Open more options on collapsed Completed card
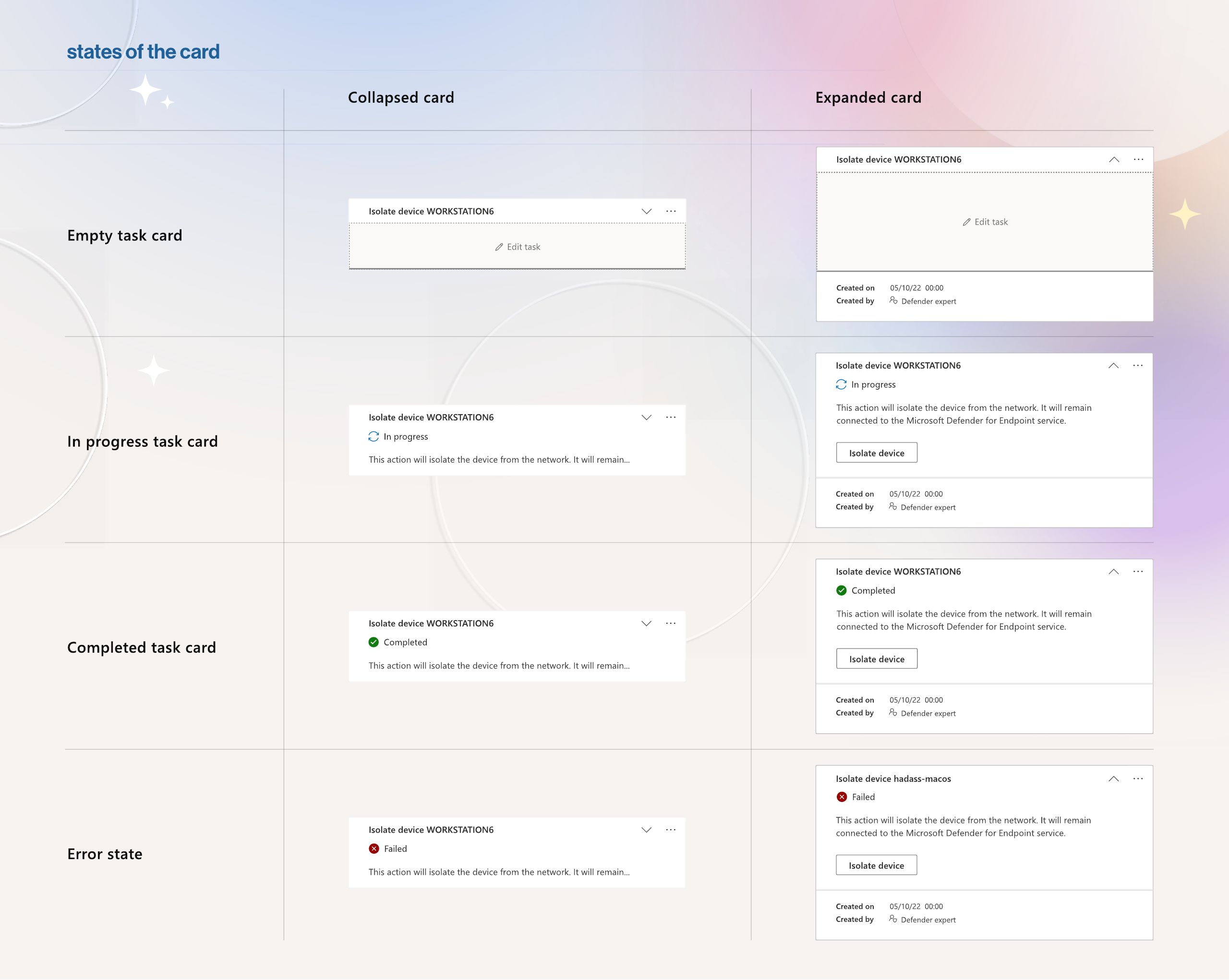This screenshot has width=1229, height=980. coord(671,623)
